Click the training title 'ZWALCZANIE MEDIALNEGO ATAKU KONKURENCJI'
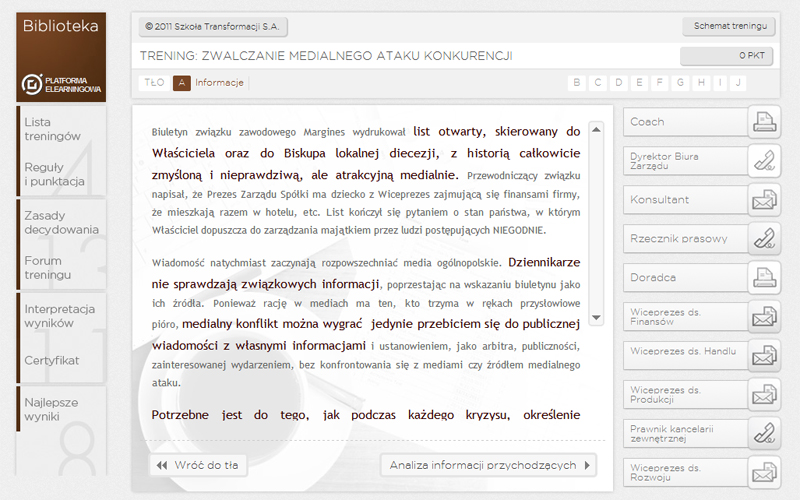Viewport: 800px width, 500px height. pos(357,56)
